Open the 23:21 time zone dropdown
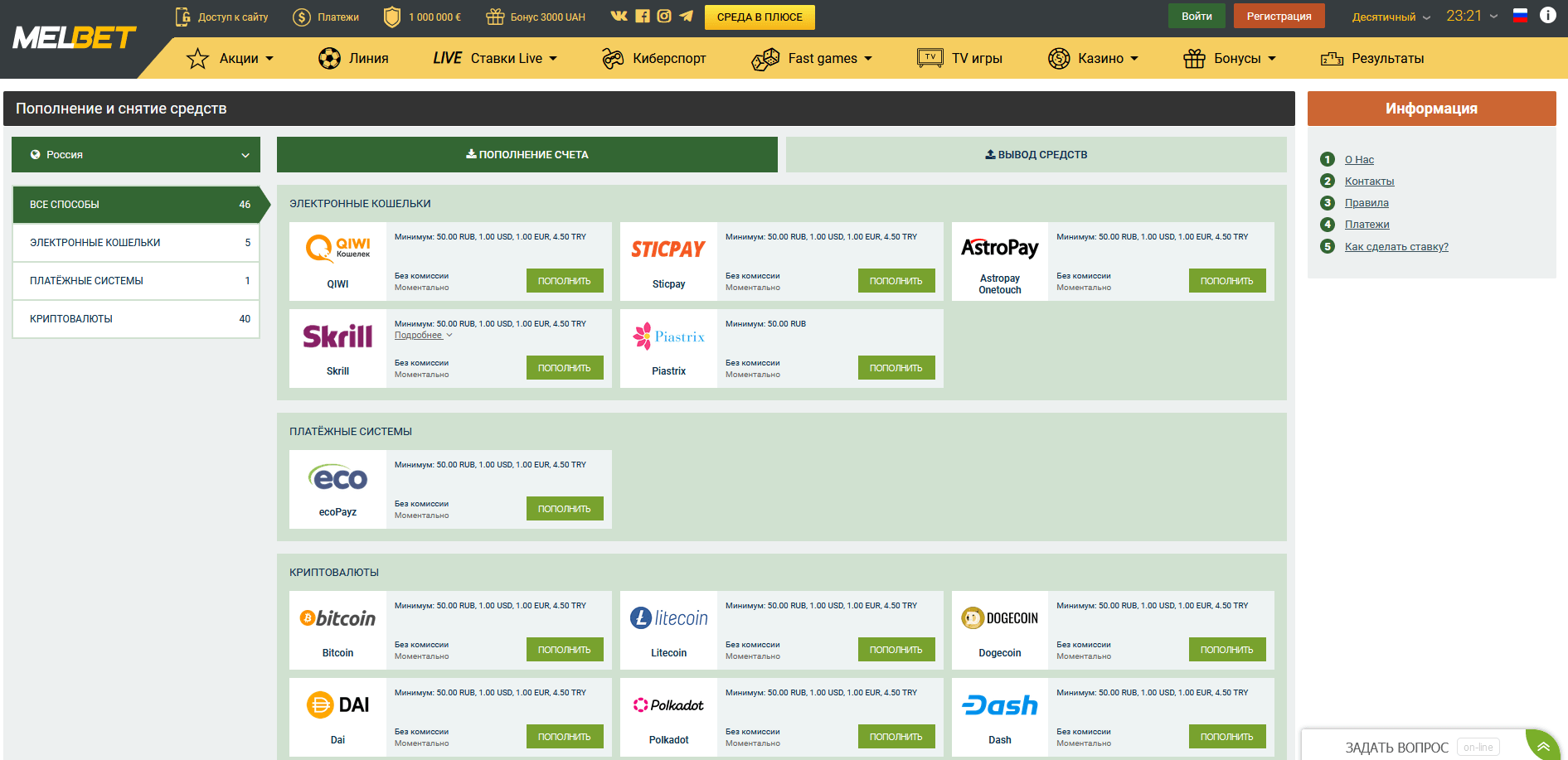Viewport: 1568px width, 760px height. 1472,16
